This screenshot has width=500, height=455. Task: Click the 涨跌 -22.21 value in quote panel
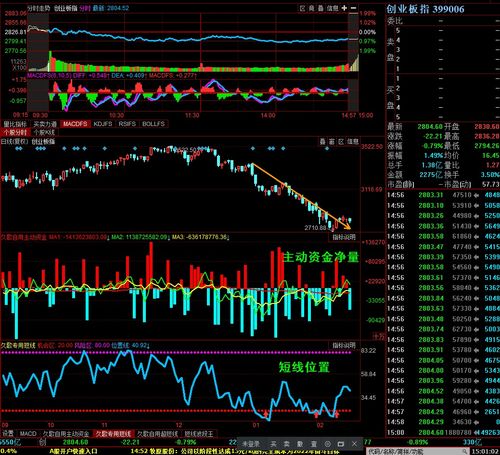[x=433, y=136]
